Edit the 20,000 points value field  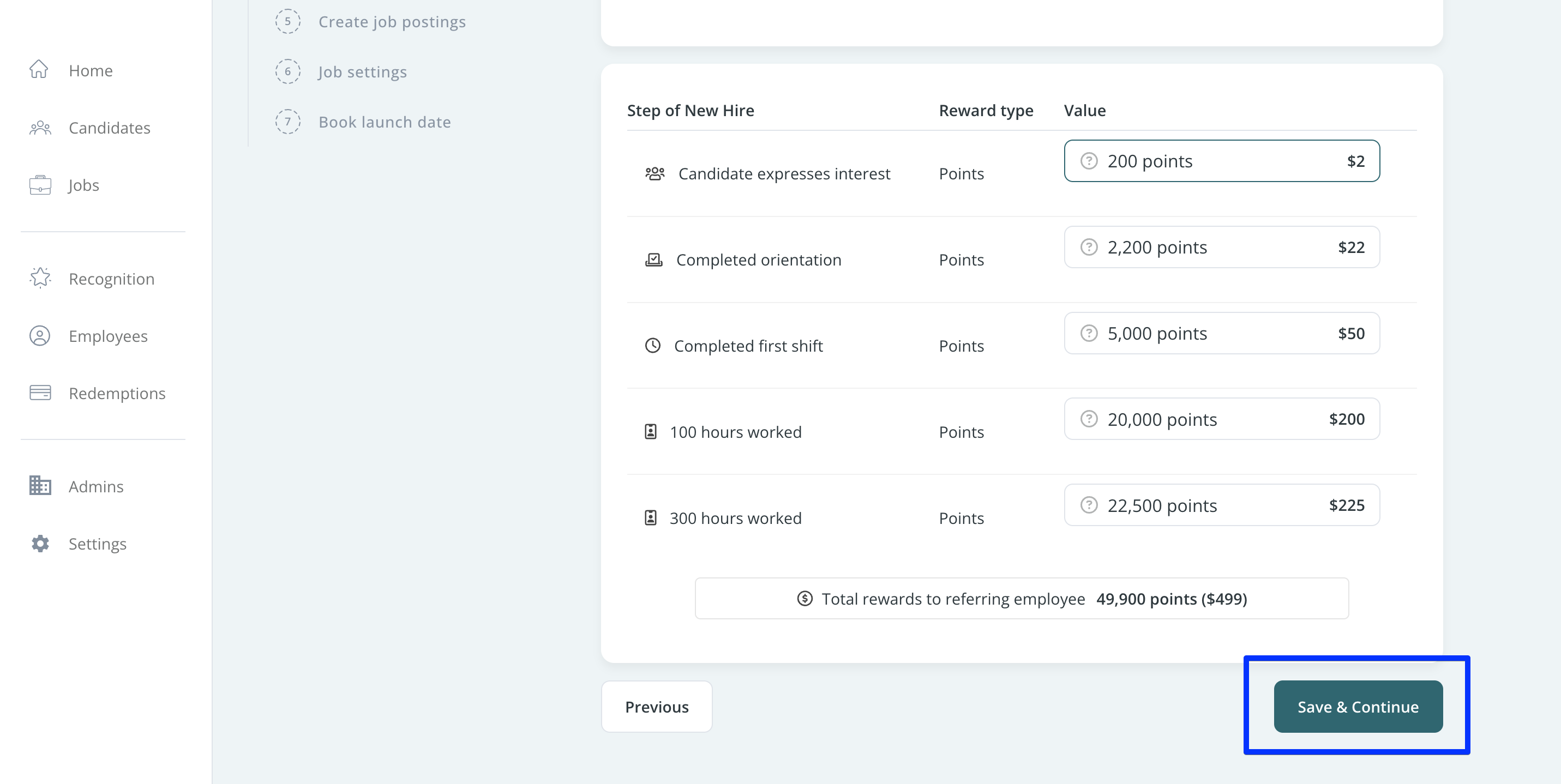tap(1222, 419)
